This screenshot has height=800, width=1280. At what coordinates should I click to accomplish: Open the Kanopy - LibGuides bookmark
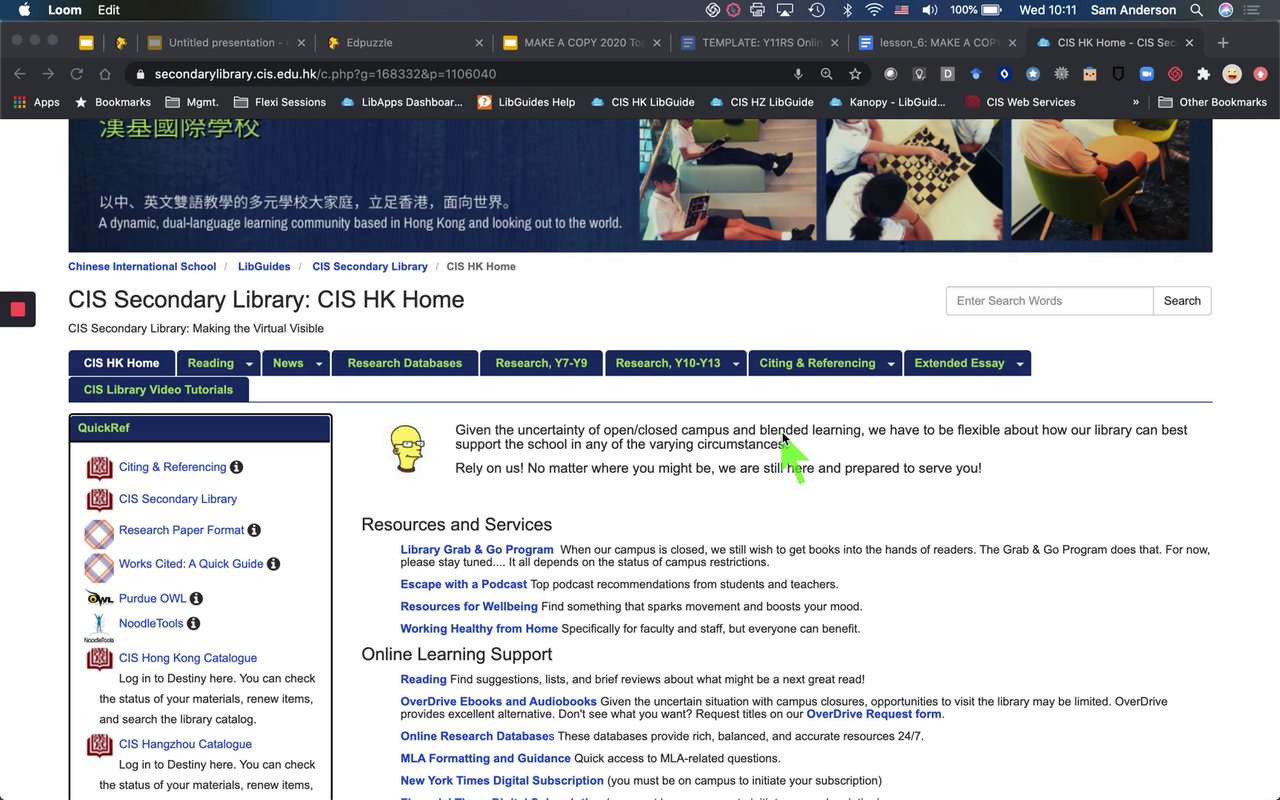[x=887, y=102]
